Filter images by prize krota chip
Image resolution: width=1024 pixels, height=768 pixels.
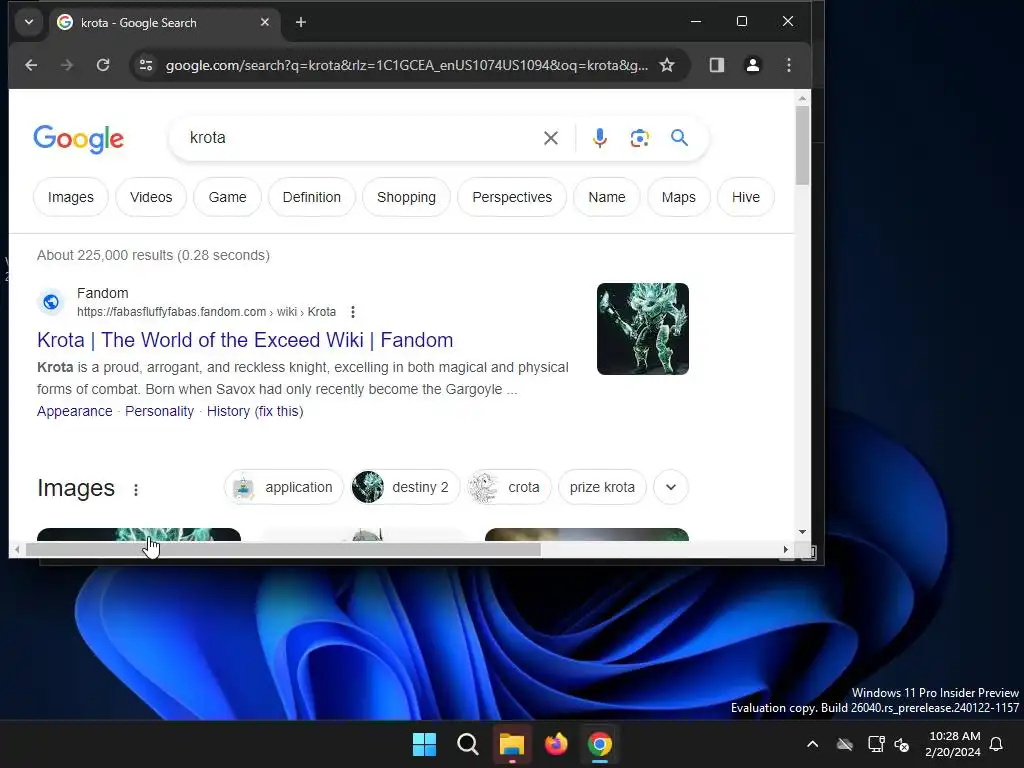602,487
